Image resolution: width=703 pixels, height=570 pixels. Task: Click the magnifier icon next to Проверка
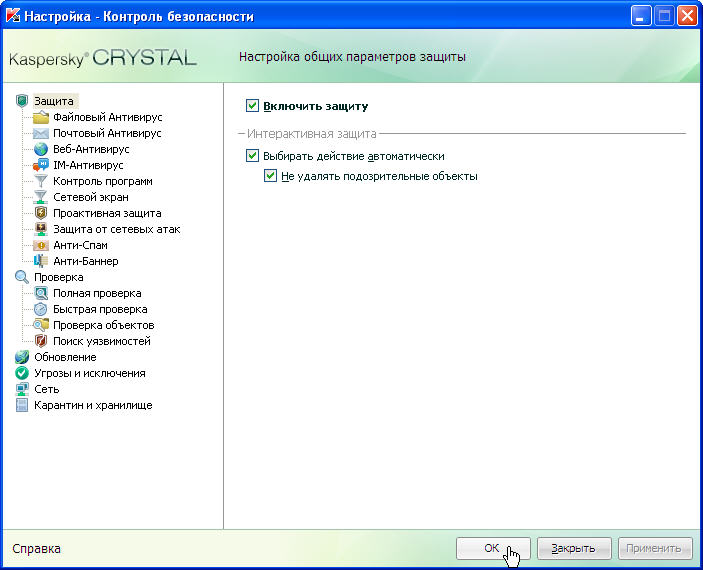(x=22, y=277)
